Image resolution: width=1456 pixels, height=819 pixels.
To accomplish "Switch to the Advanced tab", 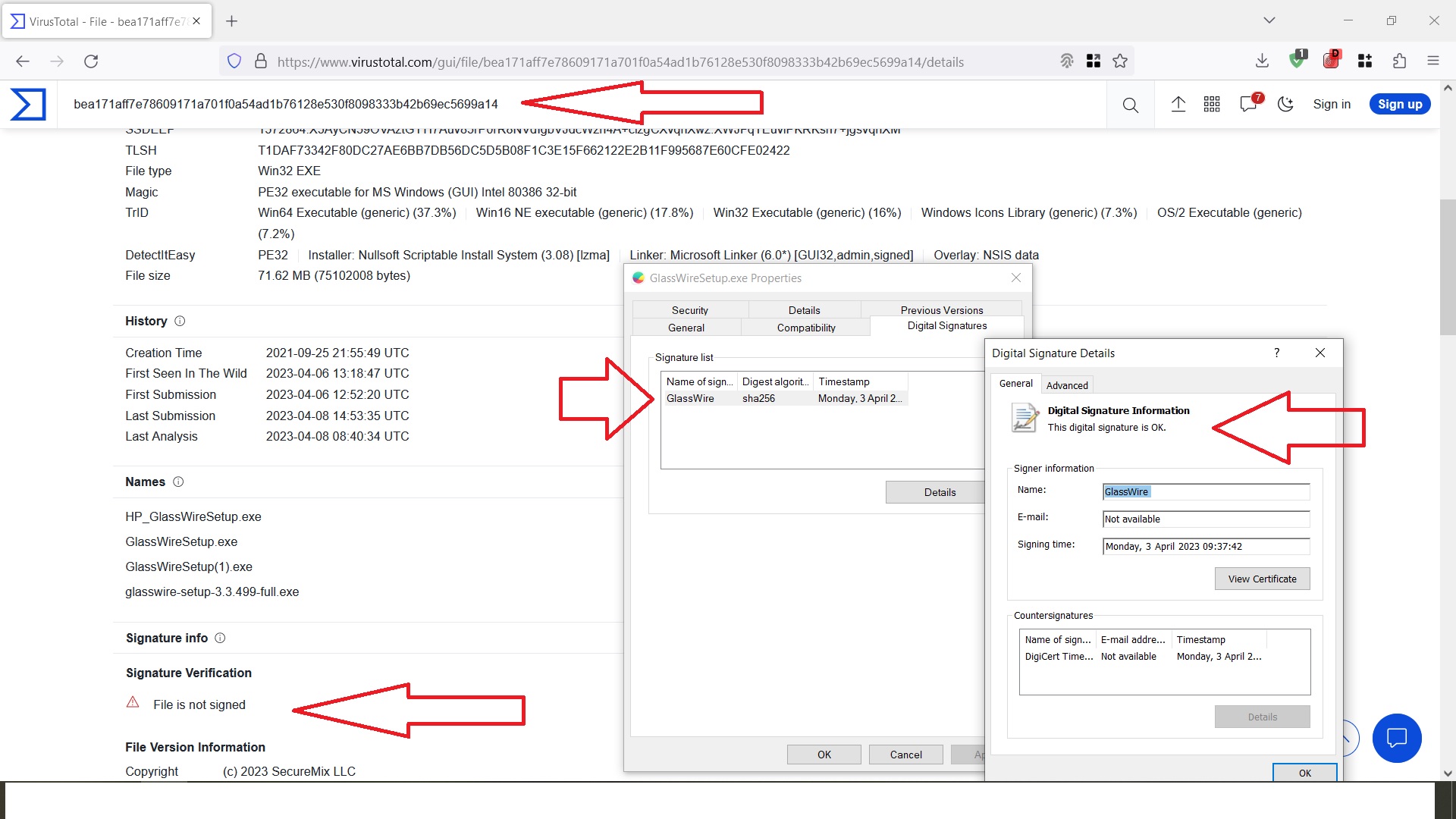I will click(x=1066, y=385).
